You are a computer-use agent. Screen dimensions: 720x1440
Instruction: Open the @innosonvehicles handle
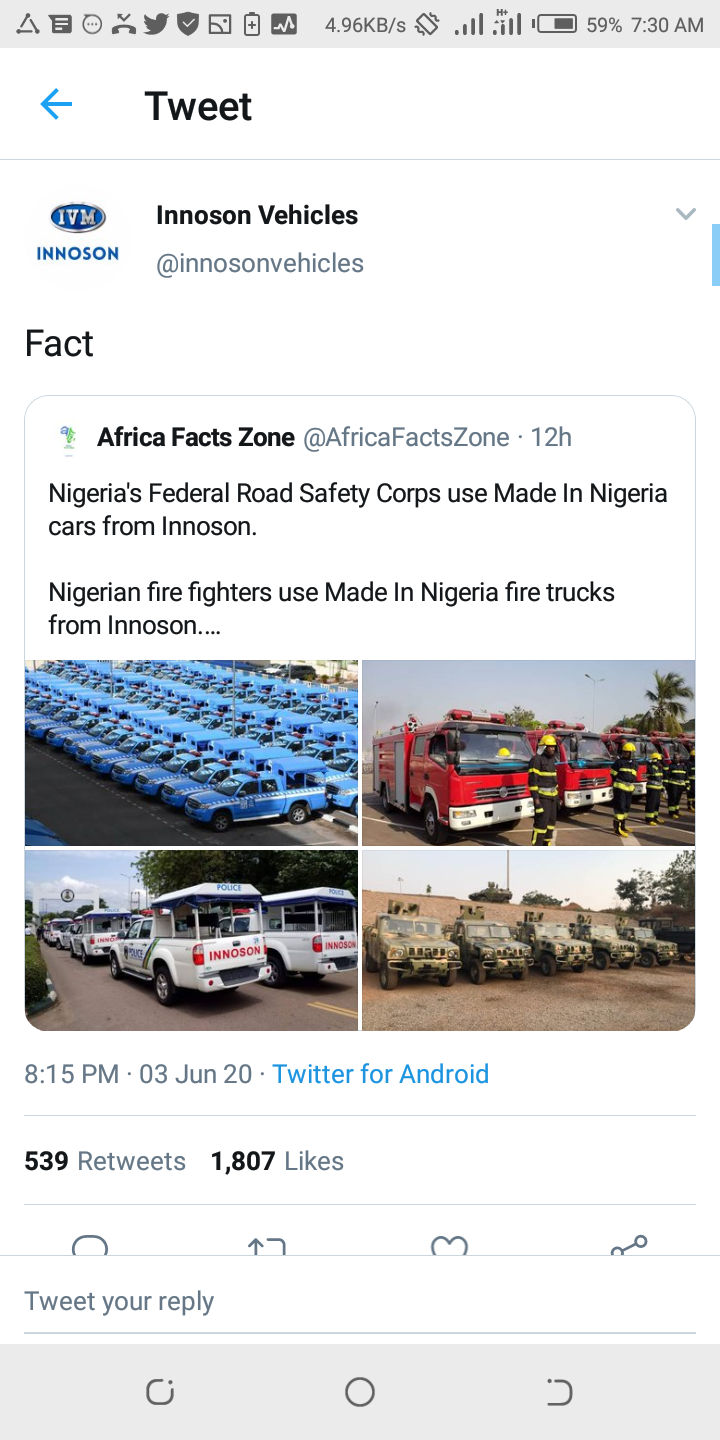[x=260, y=263]
